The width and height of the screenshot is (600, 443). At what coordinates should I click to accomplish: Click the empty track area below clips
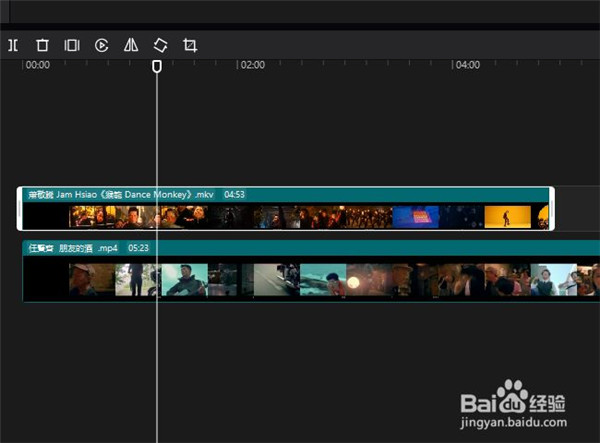point(300,370)
